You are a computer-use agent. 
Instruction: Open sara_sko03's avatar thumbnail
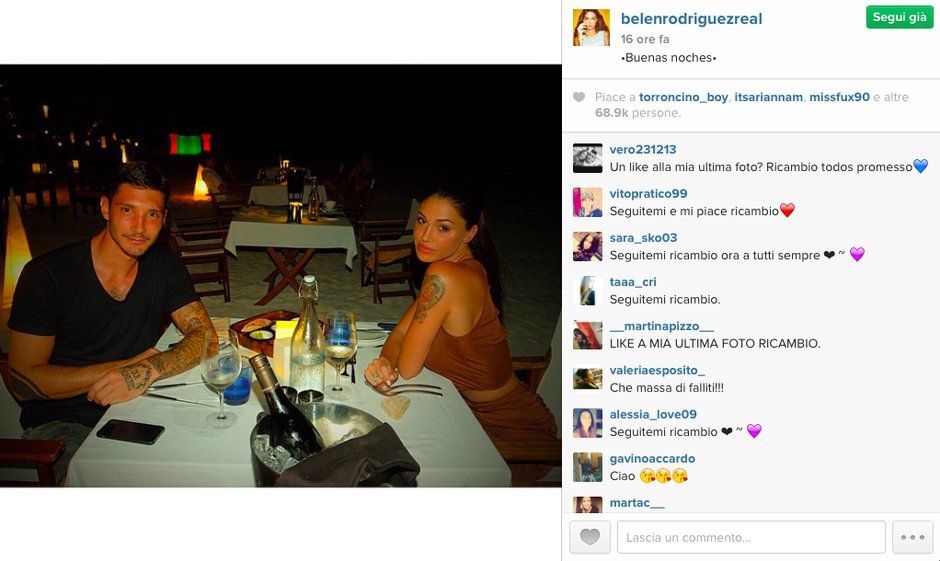(588, 246)
